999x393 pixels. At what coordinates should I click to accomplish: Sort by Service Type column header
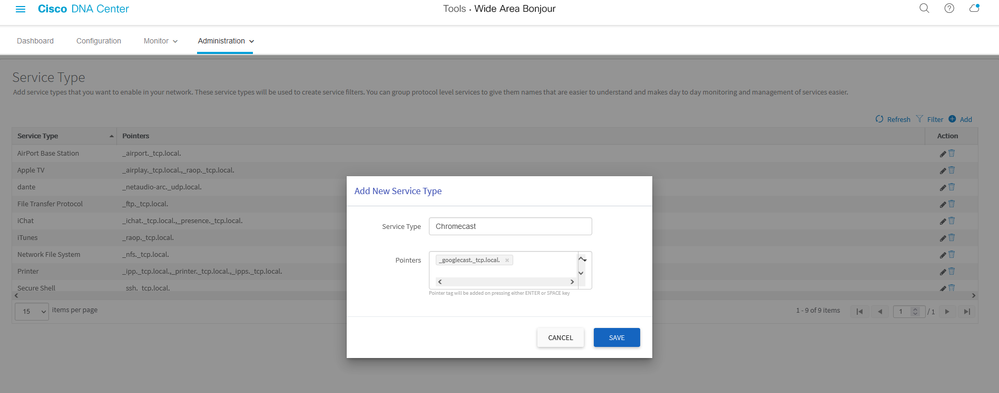(x=64, y=136)
